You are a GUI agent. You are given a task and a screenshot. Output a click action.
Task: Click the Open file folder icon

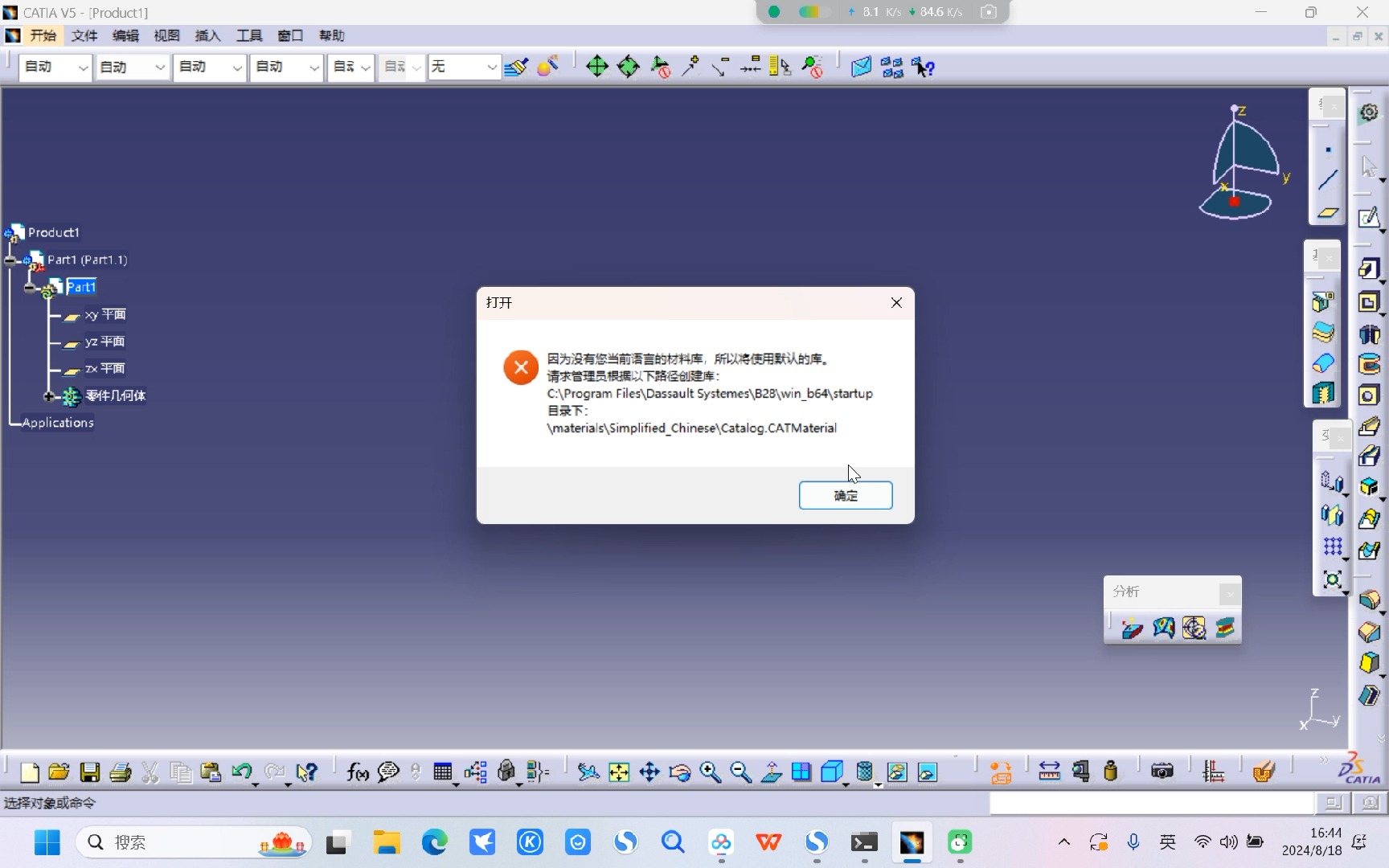59,772
